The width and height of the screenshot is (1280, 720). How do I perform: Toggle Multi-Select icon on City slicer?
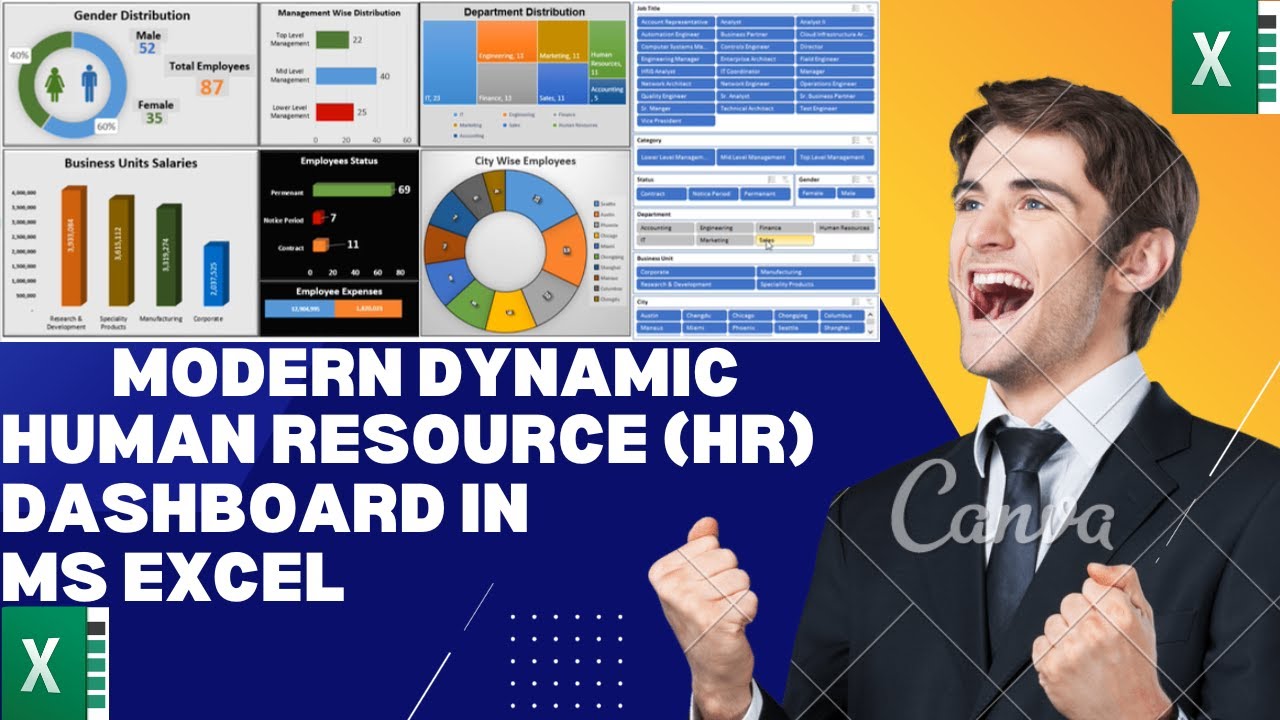coord(855,302)
